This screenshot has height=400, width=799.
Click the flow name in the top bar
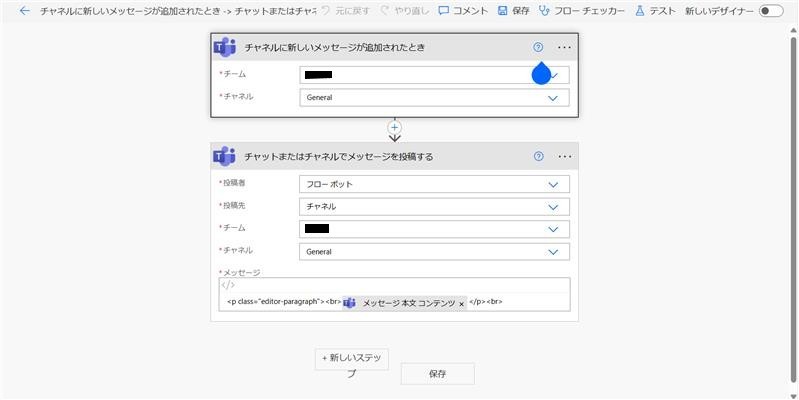pos(178,11)
